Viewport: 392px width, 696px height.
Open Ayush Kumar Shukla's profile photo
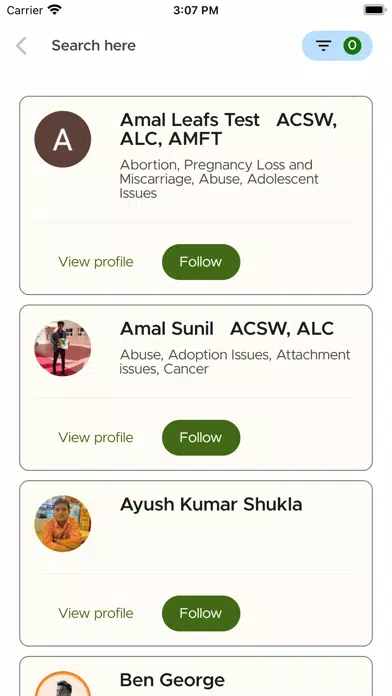63,523
